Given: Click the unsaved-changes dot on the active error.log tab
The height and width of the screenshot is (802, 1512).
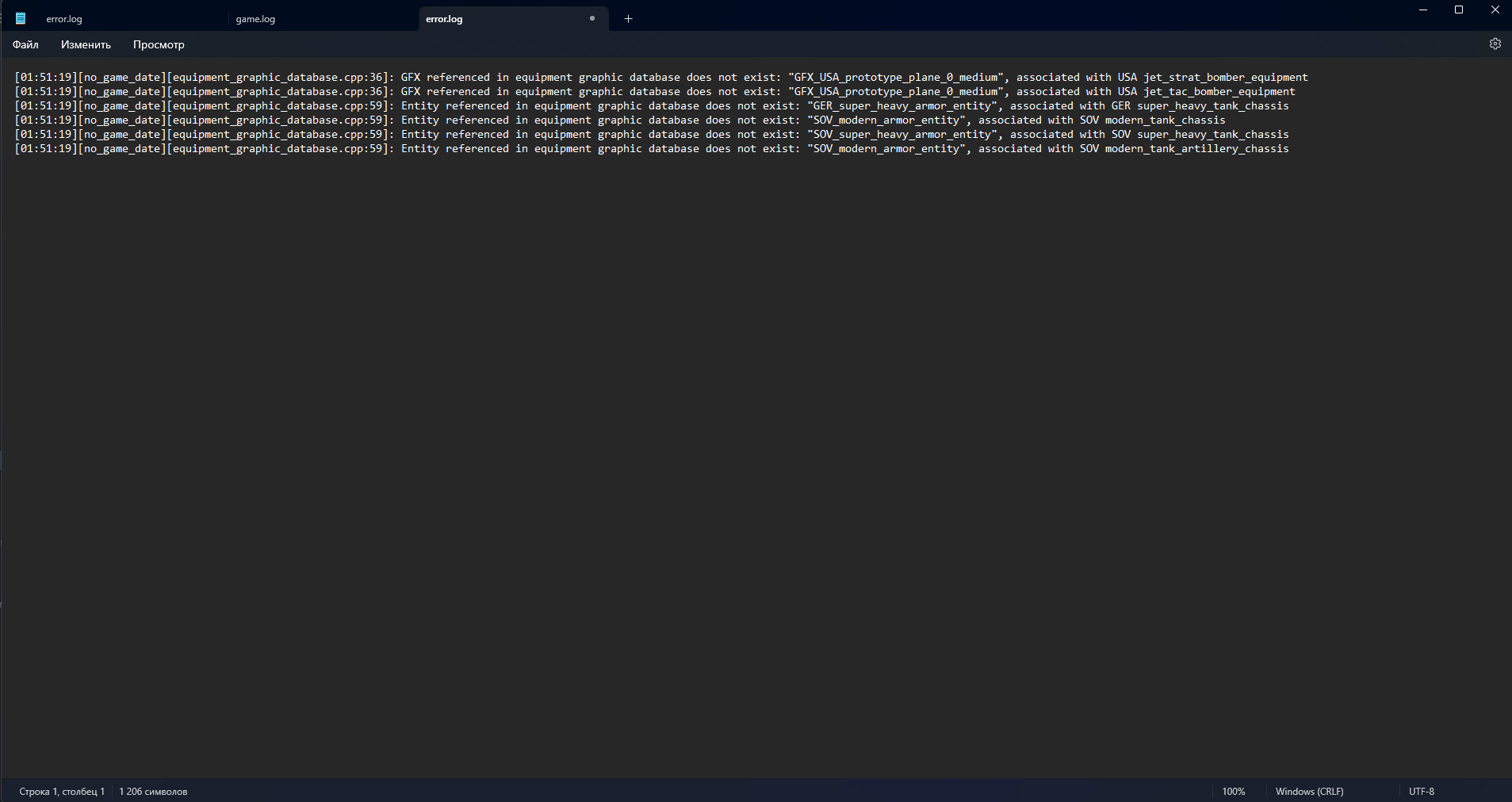Looking at the screenshot, I should click(x=591, y=18).
